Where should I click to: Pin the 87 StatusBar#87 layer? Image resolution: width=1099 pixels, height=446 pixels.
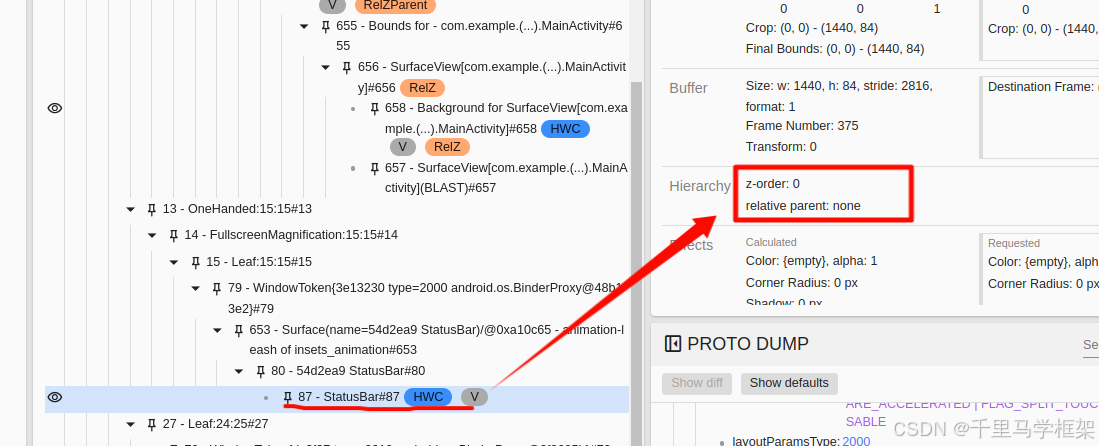click(x=287, y=398)
